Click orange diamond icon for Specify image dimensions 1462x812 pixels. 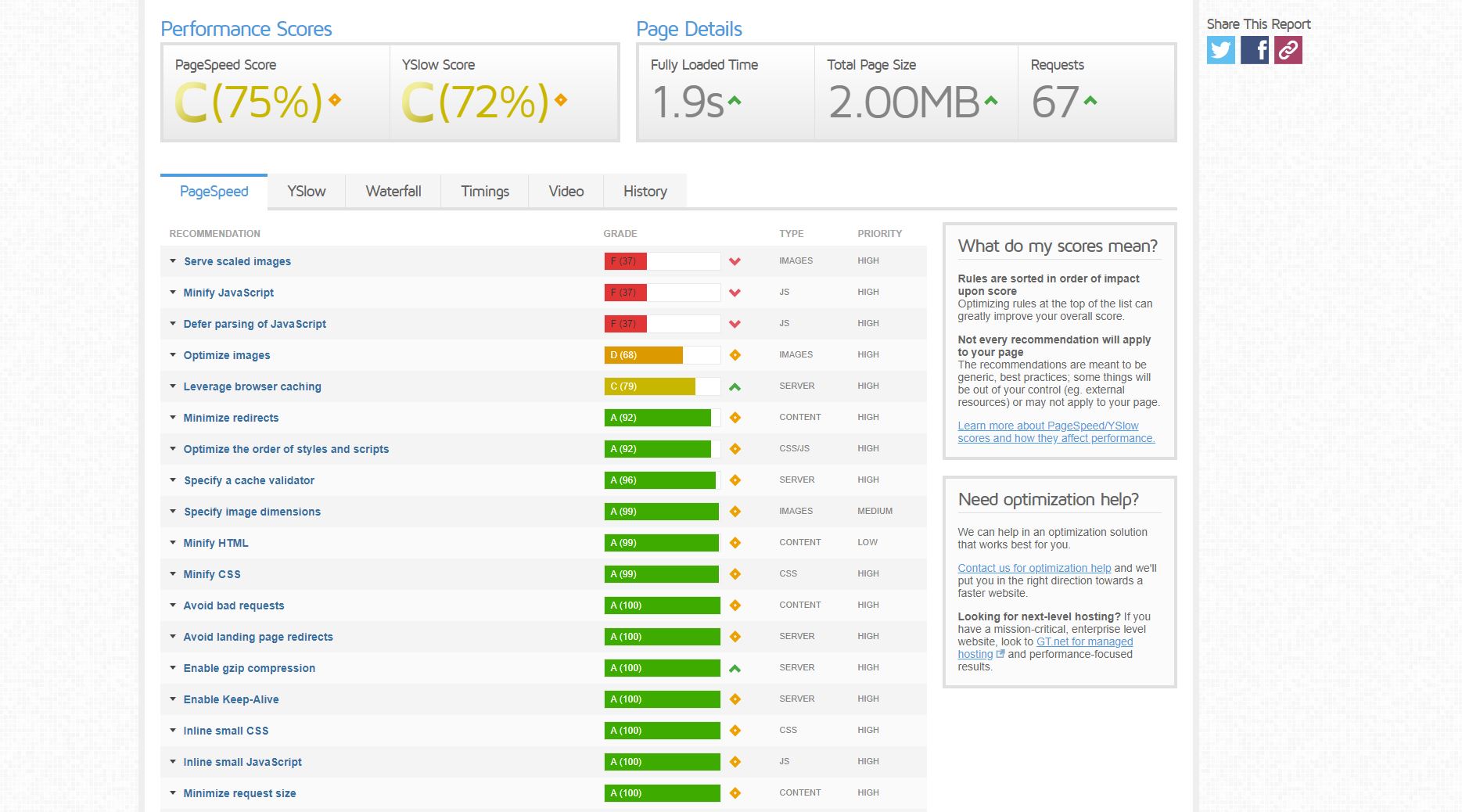[x=735, y=512]
